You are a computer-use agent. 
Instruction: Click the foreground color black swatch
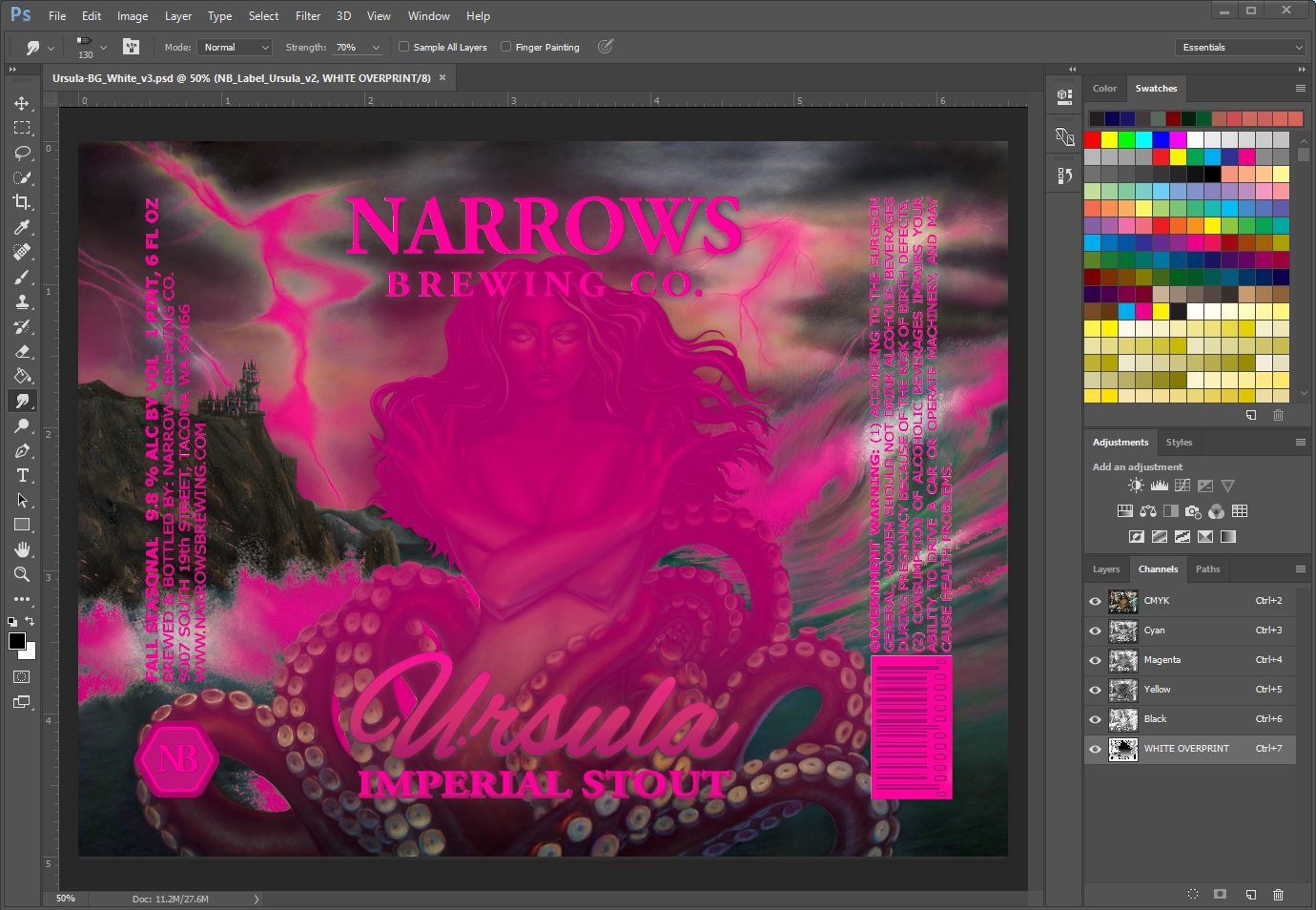16,641
